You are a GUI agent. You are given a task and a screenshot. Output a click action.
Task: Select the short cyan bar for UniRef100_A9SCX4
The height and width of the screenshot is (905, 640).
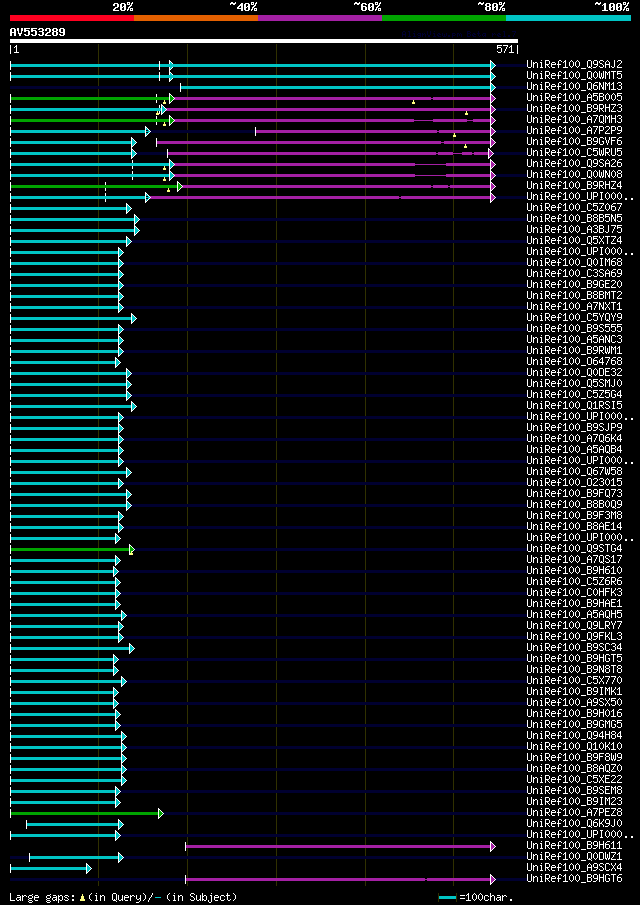point(51,868)
